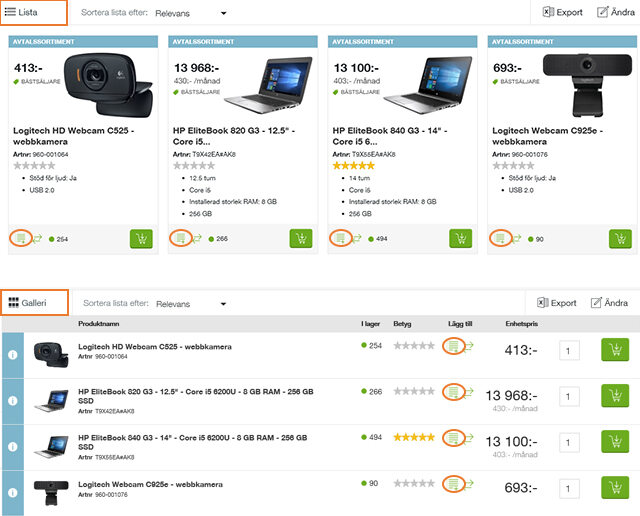Screen dimensions: 640x516
Task: Click info icon for HP EliteBook 820 row
Action: click(12, 400)
